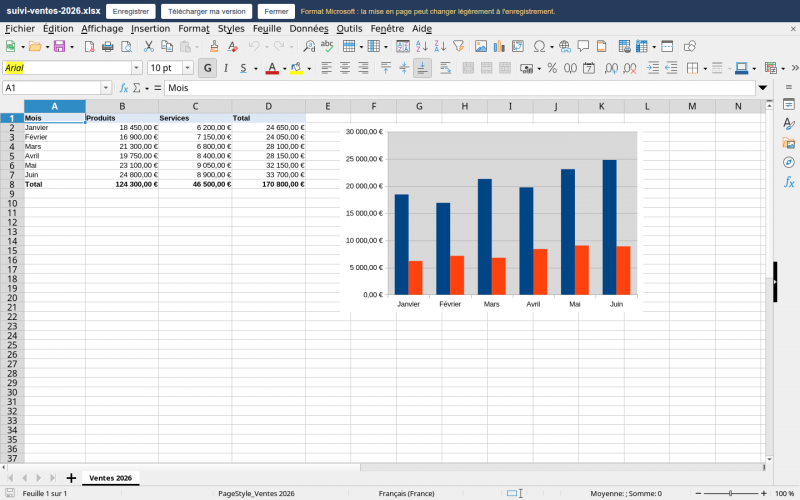
Task: Toggle align bottom
Action: tap(422, 68)
